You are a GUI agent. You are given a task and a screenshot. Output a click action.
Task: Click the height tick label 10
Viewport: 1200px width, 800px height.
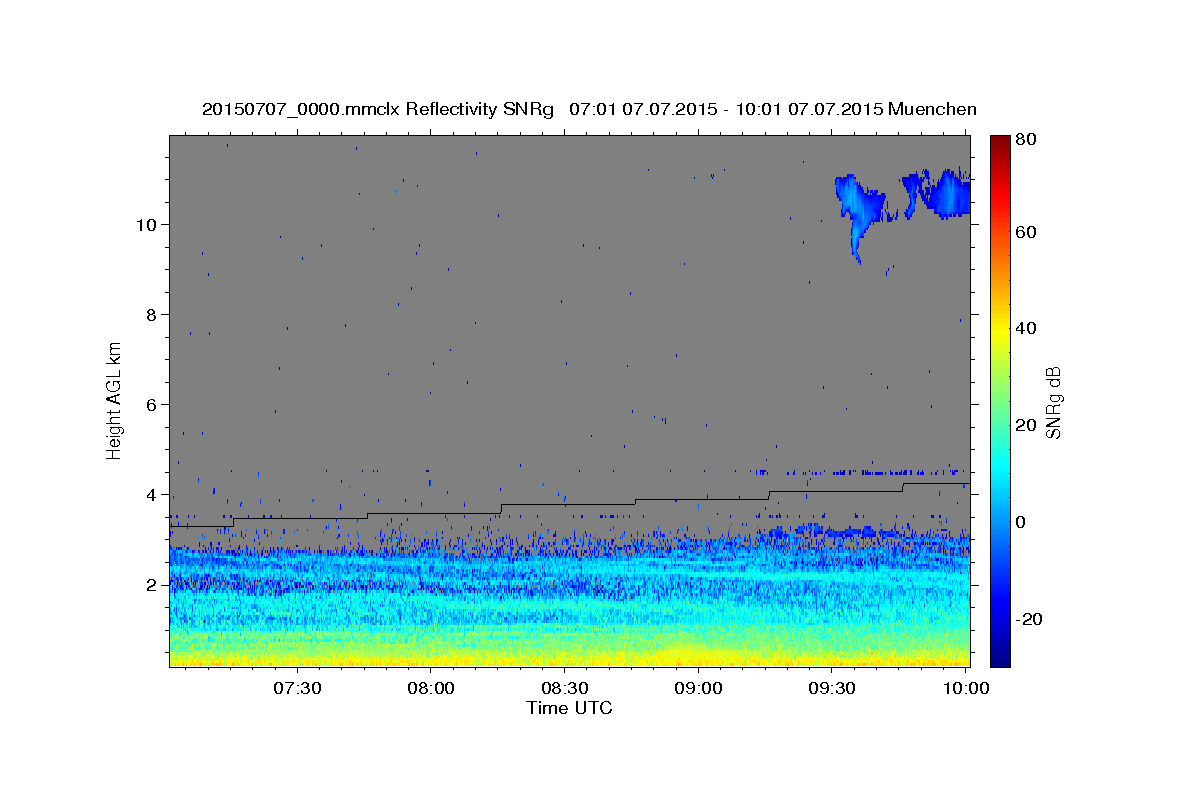point(147,224)
